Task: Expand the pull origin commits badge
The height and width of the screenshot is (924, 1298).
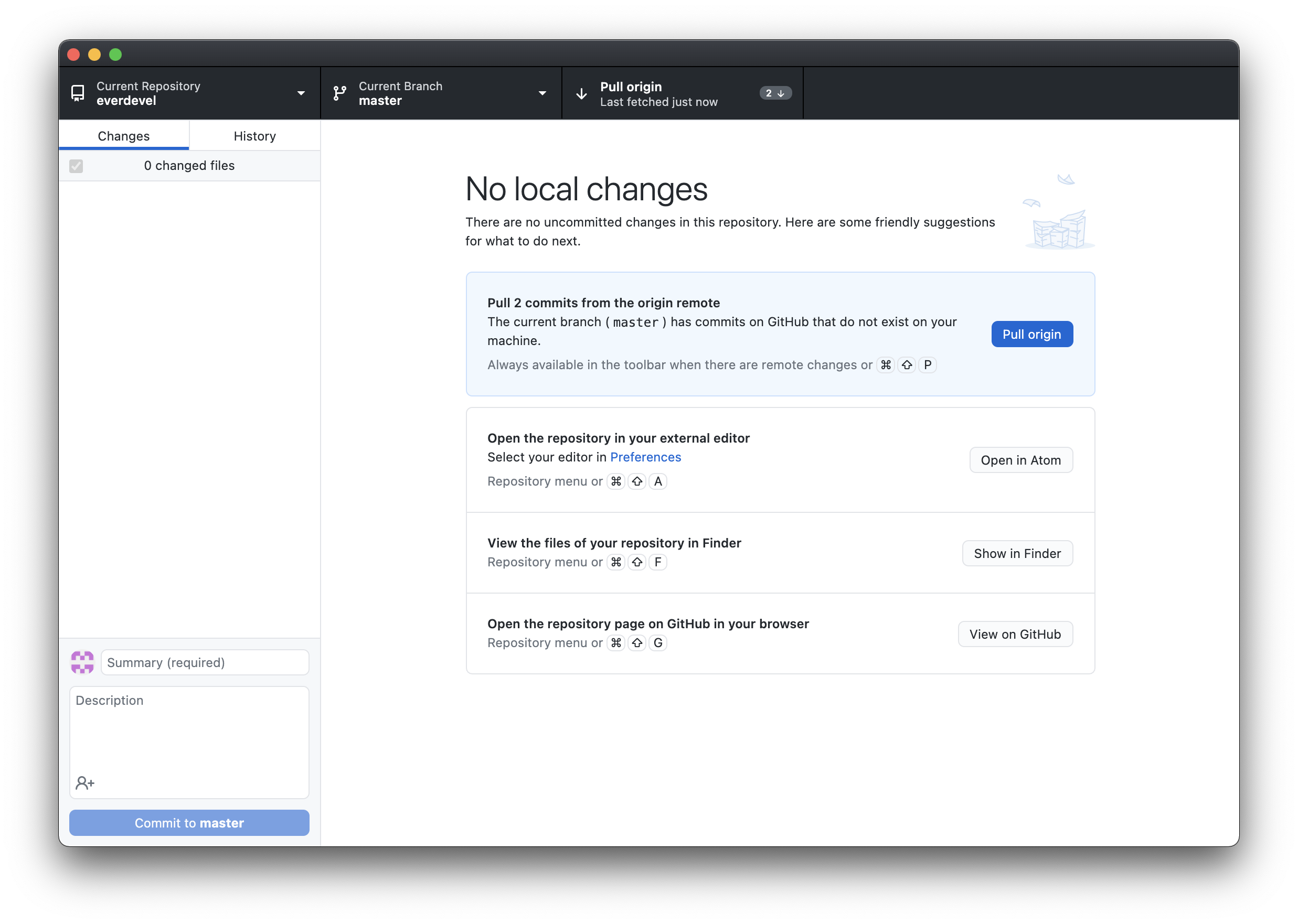Action: (x=774, y=93)
